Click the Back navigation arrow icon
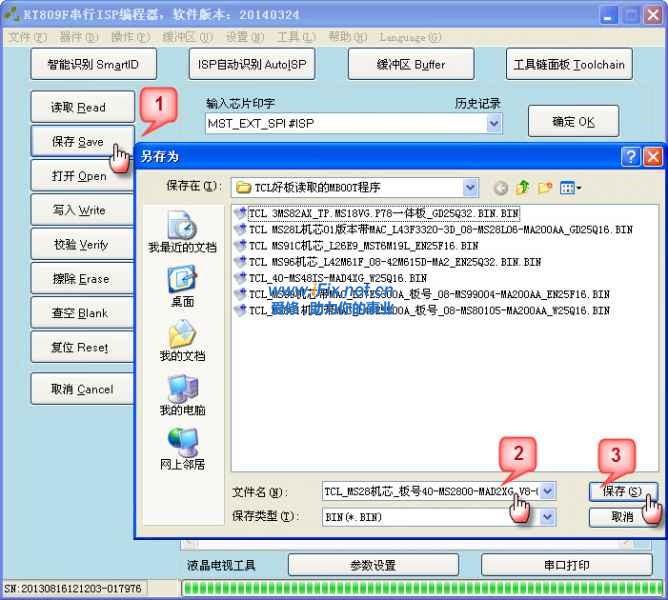 (500, 187)
